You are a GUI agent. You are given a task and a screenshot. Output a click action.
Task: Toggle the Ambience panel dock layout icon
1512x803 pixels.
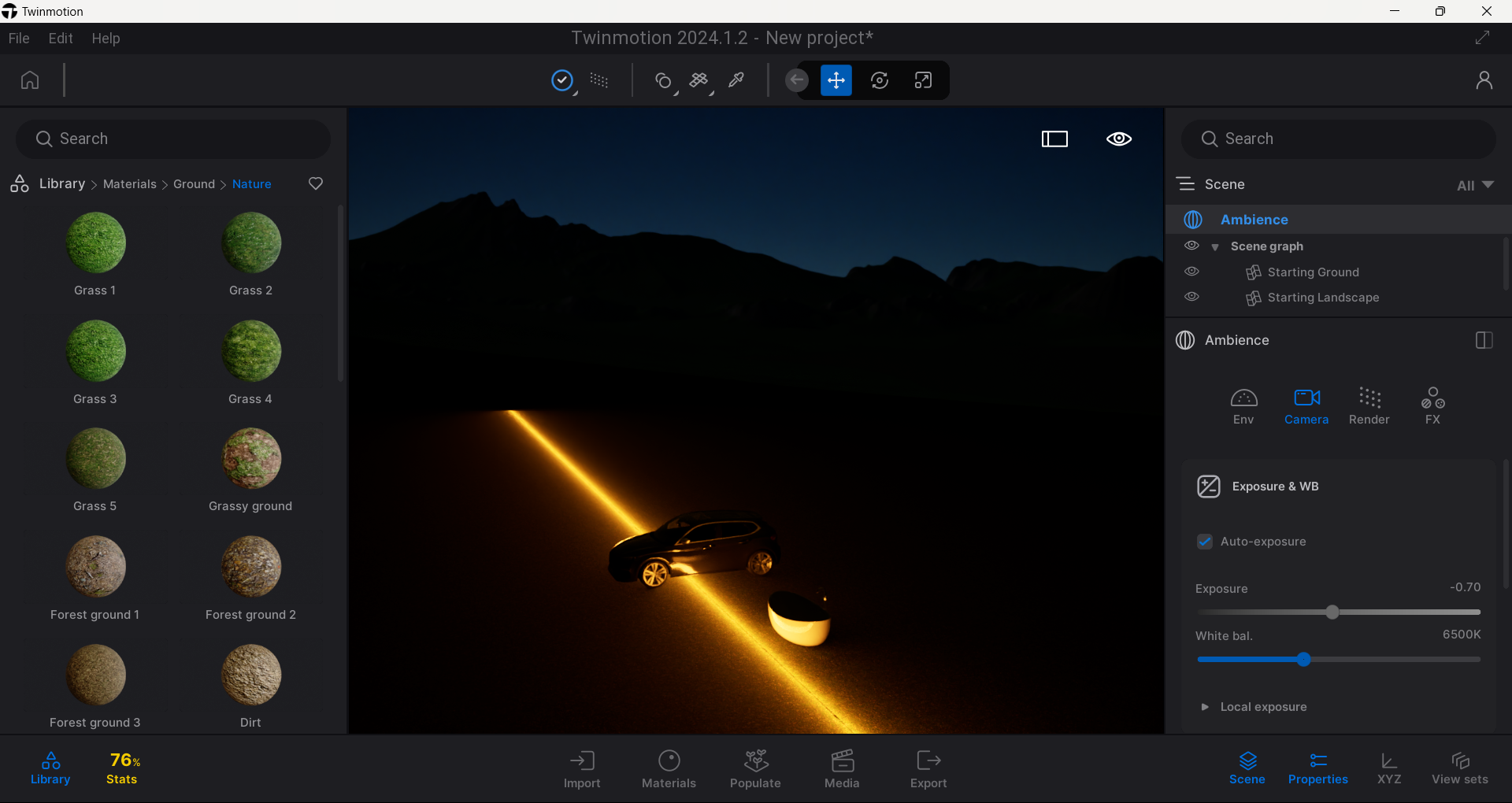point(1484,340)
